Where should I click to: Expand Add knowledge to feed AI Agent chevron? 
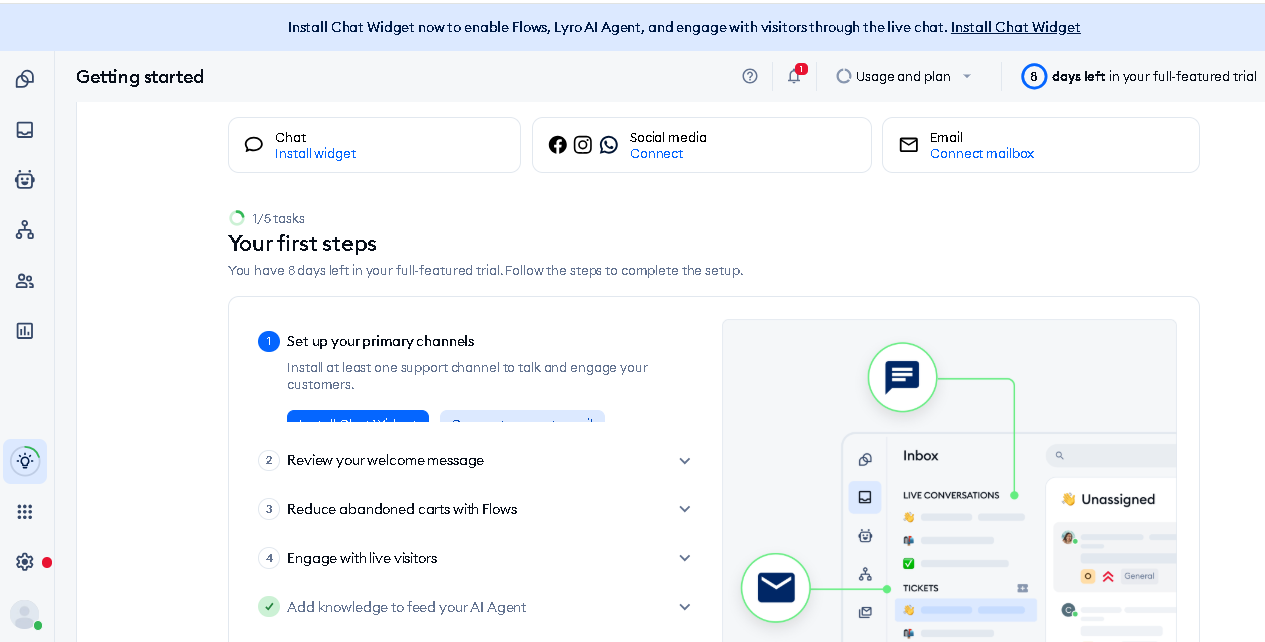tap(685, 606)
